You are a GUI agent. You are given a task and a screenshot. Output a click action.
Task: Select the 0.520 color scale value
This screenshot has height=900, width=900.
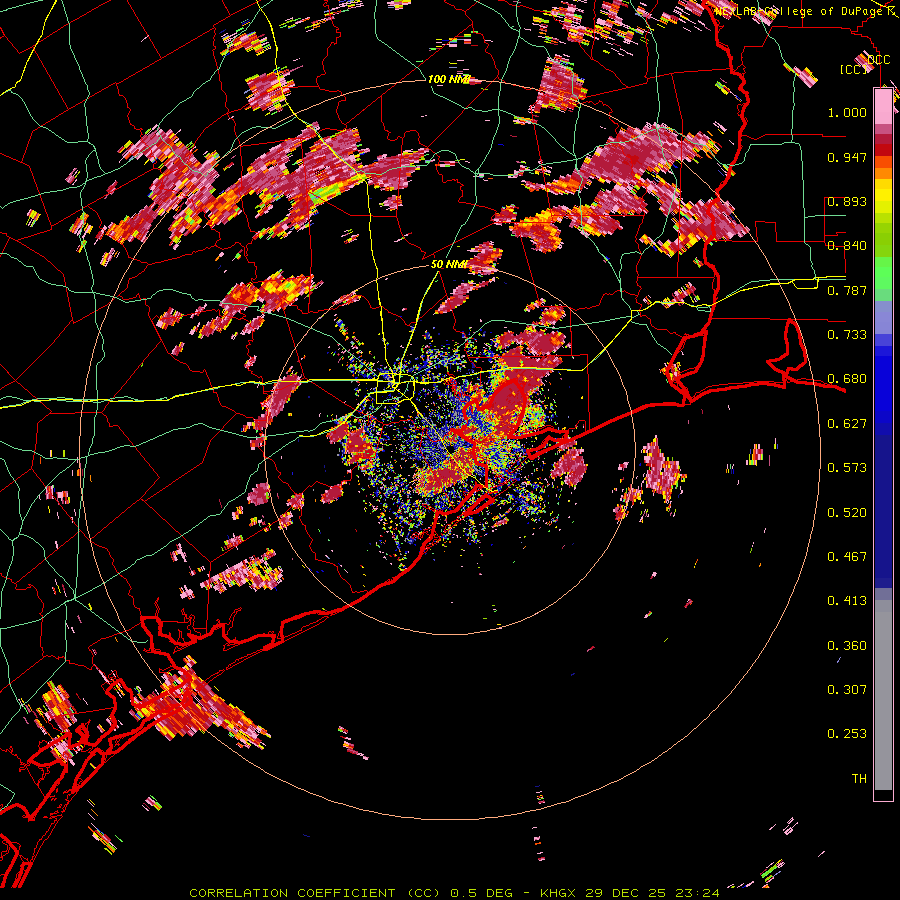click(x=847, y=512)
